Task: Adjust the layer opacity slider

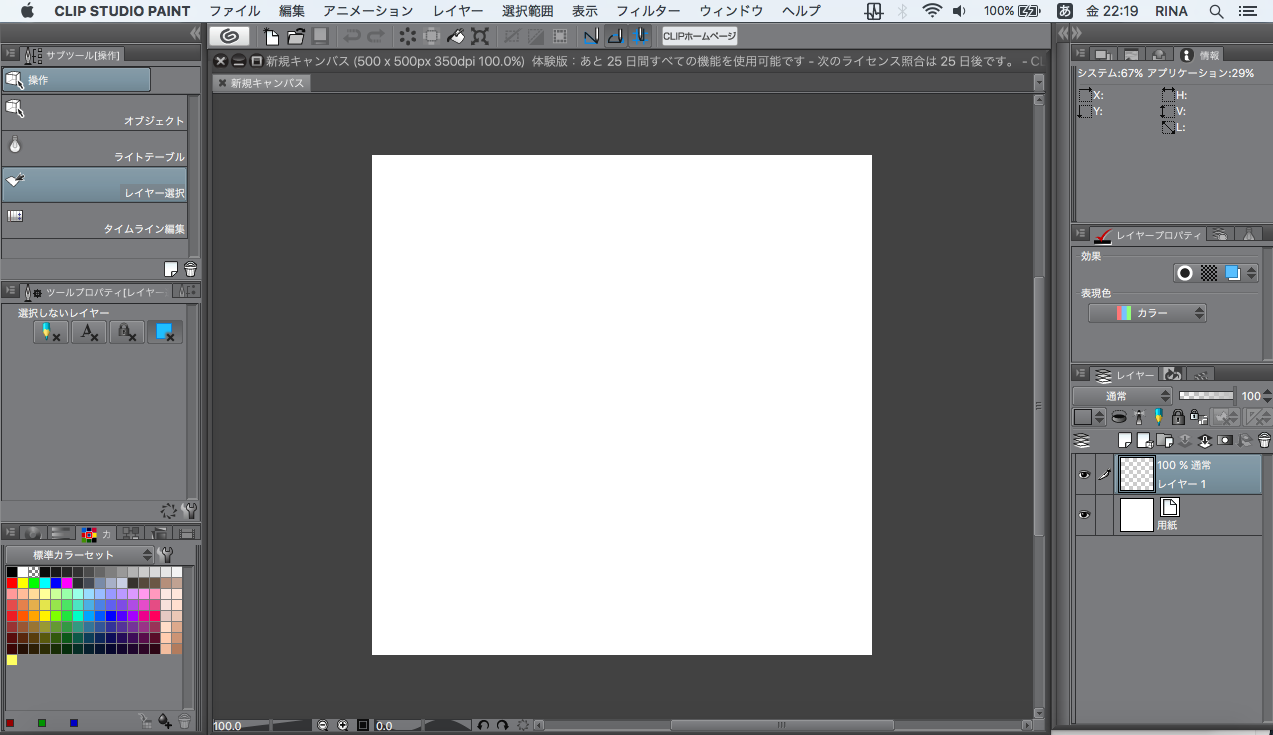Action: [1206, 396]
